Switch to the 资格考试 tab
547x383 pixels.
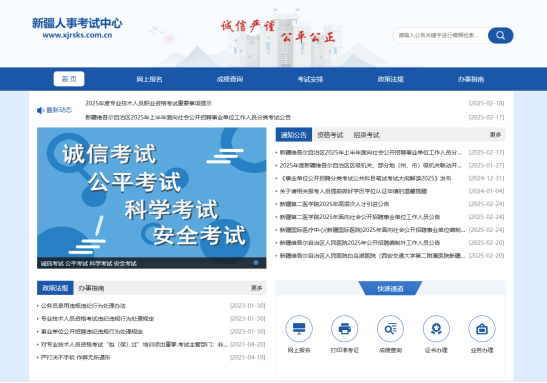coord(330,135)
